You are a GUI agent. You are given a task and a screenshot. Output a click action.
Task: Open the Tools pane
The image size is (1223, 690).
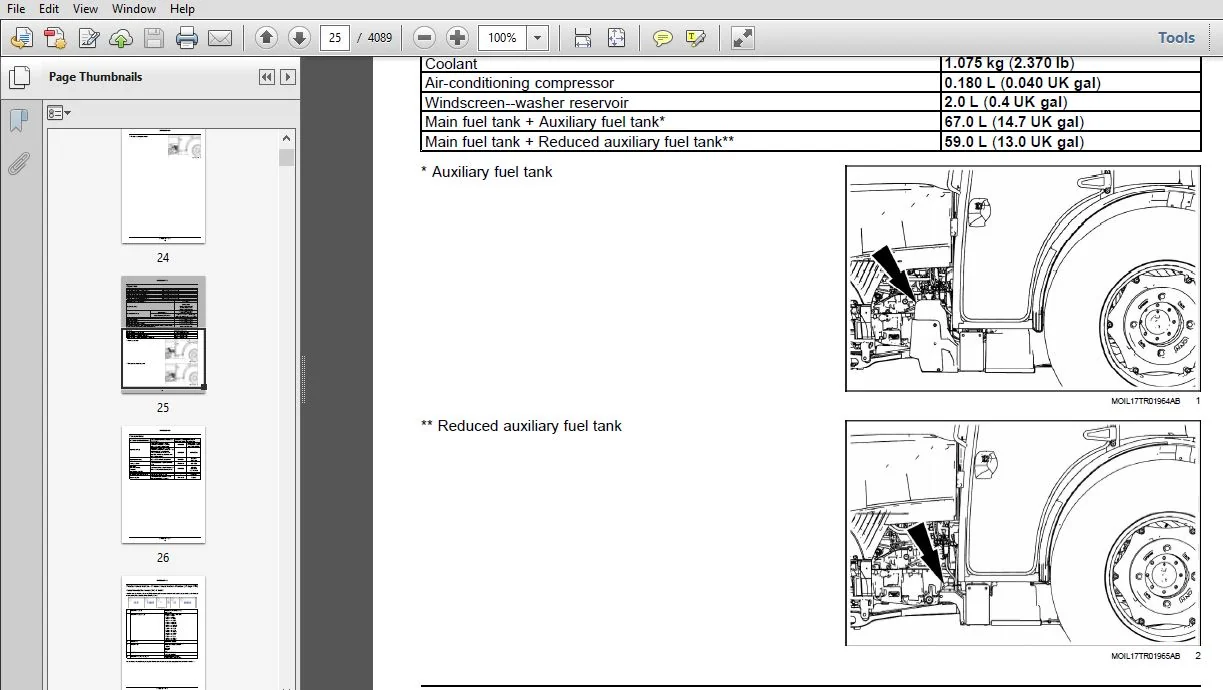pyautogui.click(x=1176, y=38)
